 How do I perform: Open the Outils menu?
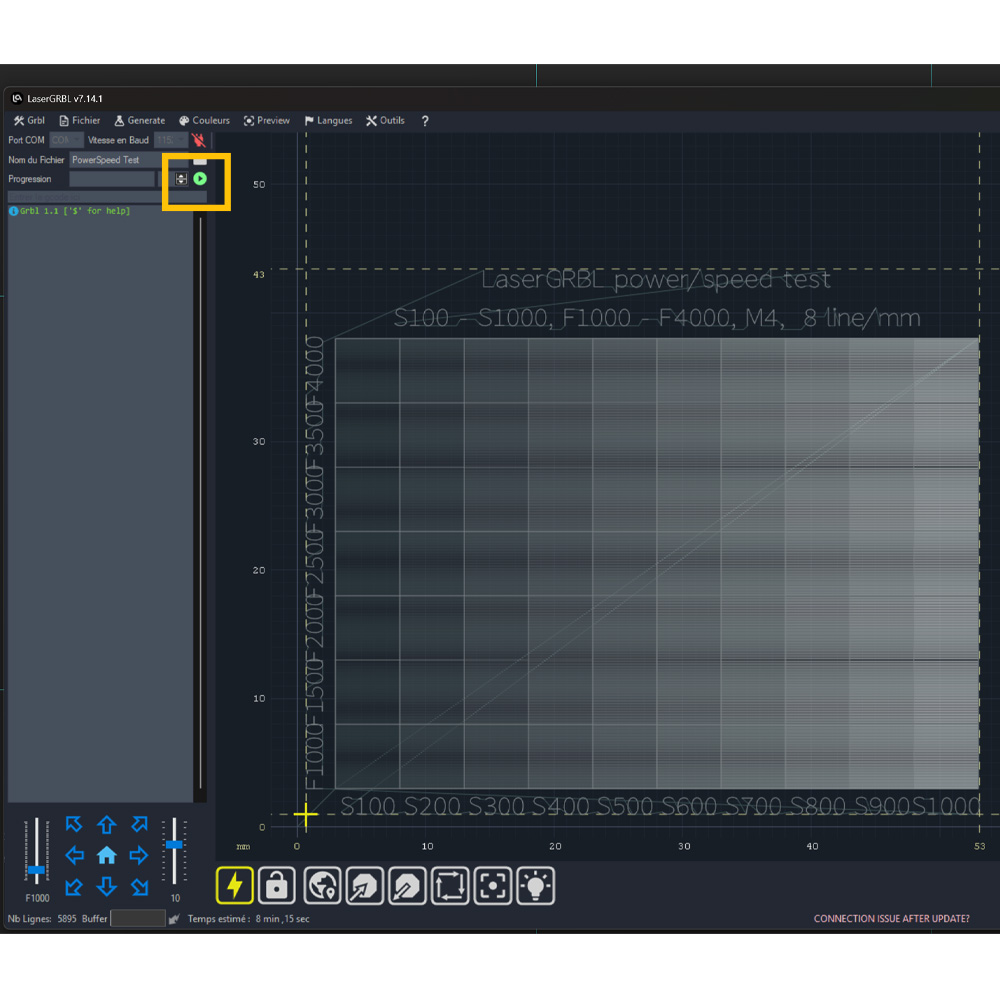click(385, 121)
